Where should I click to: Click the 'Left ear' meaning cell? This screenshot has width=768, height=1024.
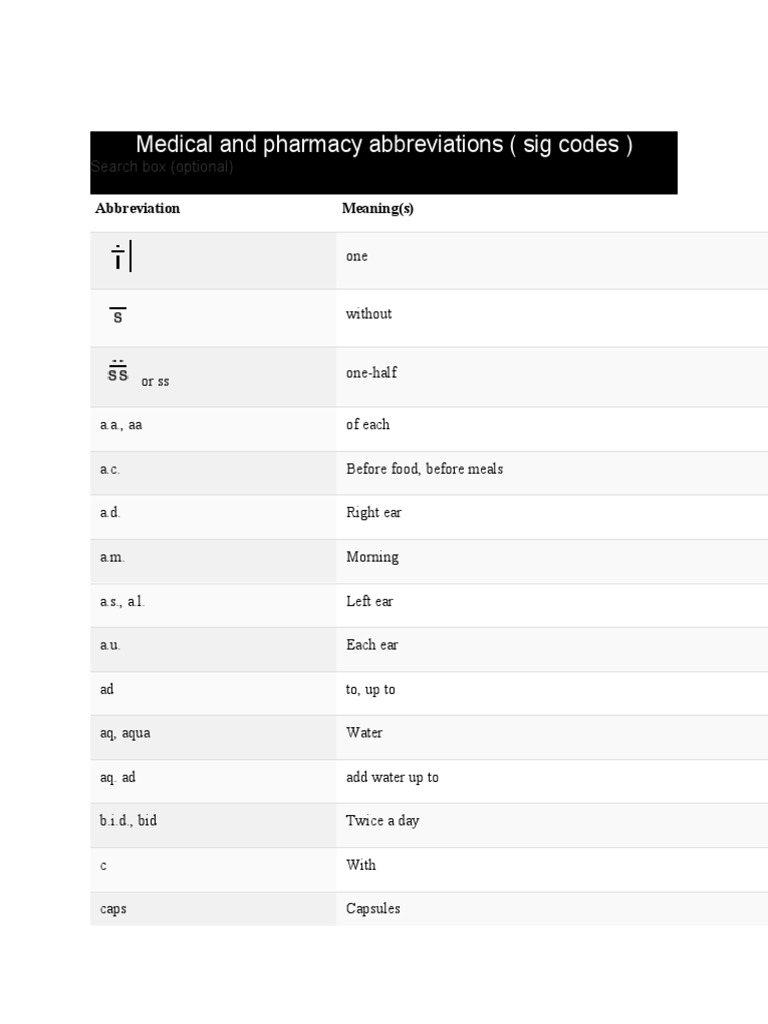point(369,601)
